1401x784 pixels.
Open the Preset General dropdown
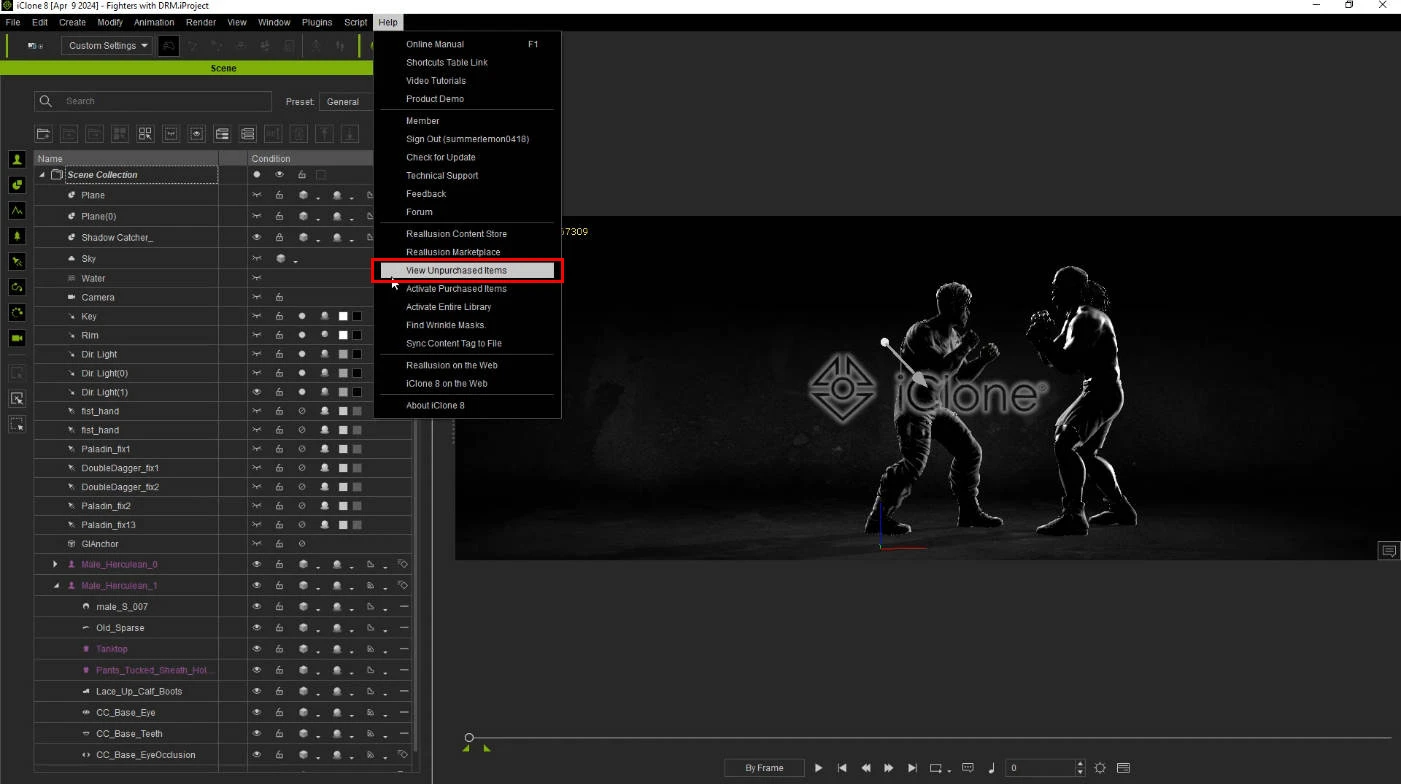pyautogui.click(x=346, y=102)
